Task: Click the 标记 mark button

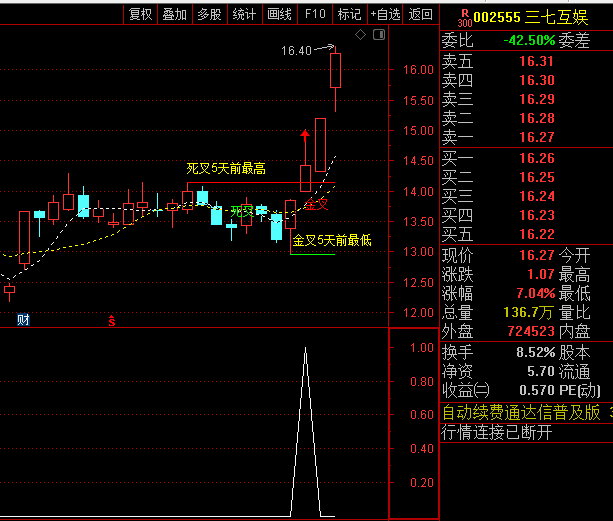Action: click(x=350, y=14)
